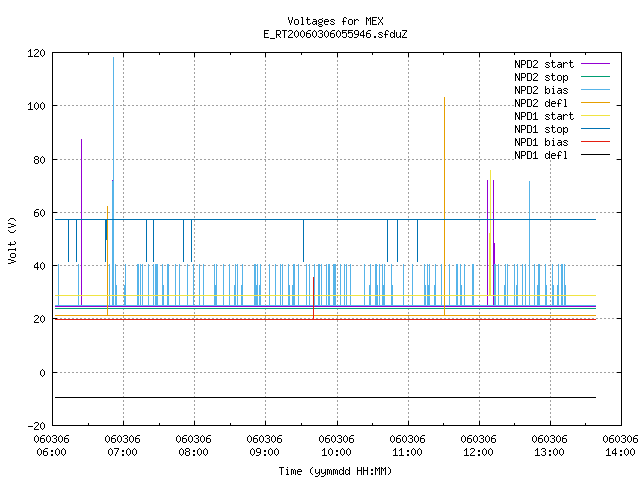
Task: Click the chart title 'Voltages for MEX'
Action: 335,21
